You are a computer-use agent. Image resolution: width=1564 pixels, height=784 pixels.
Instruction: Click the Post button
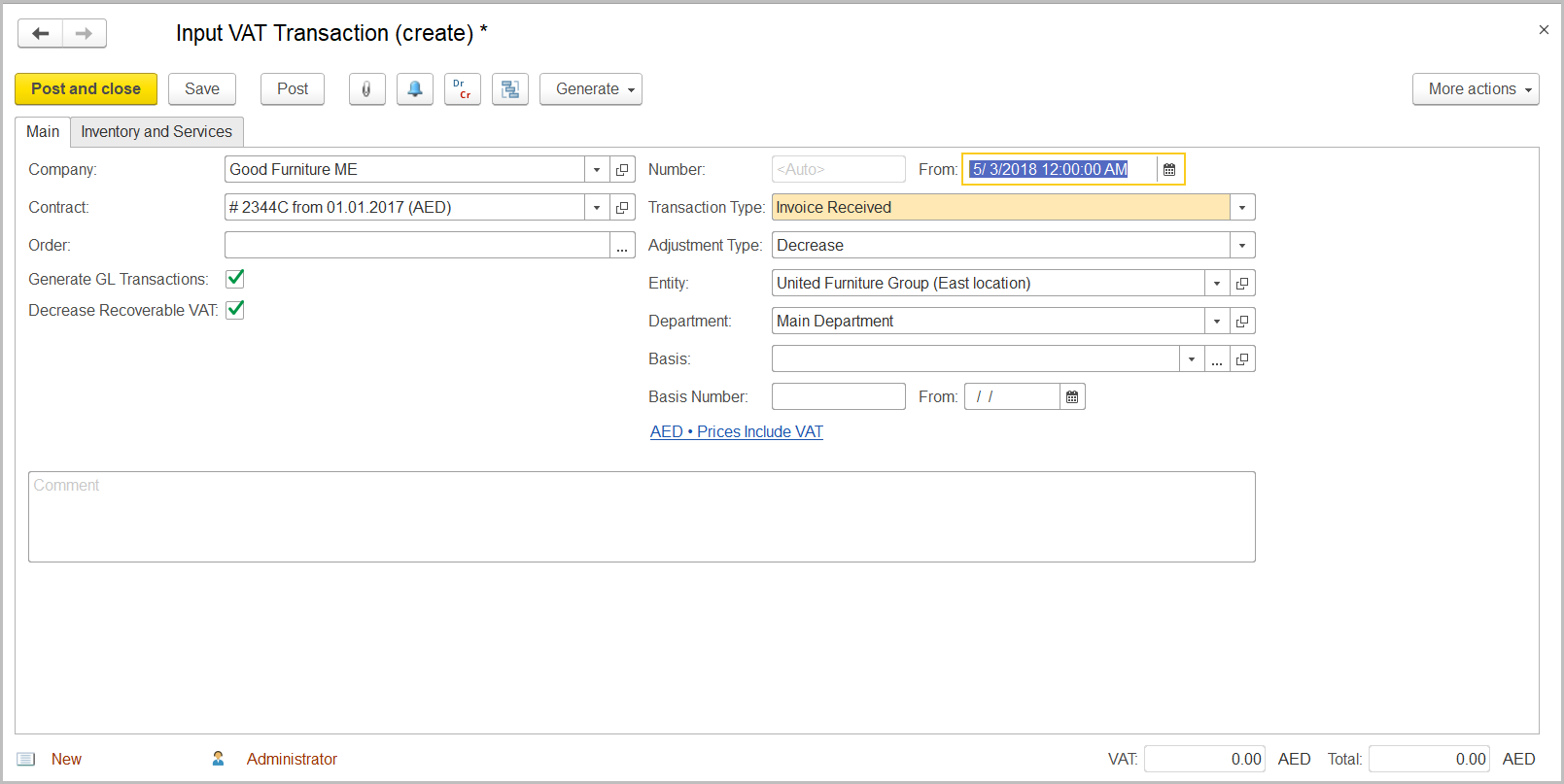(x=293, y=89)
